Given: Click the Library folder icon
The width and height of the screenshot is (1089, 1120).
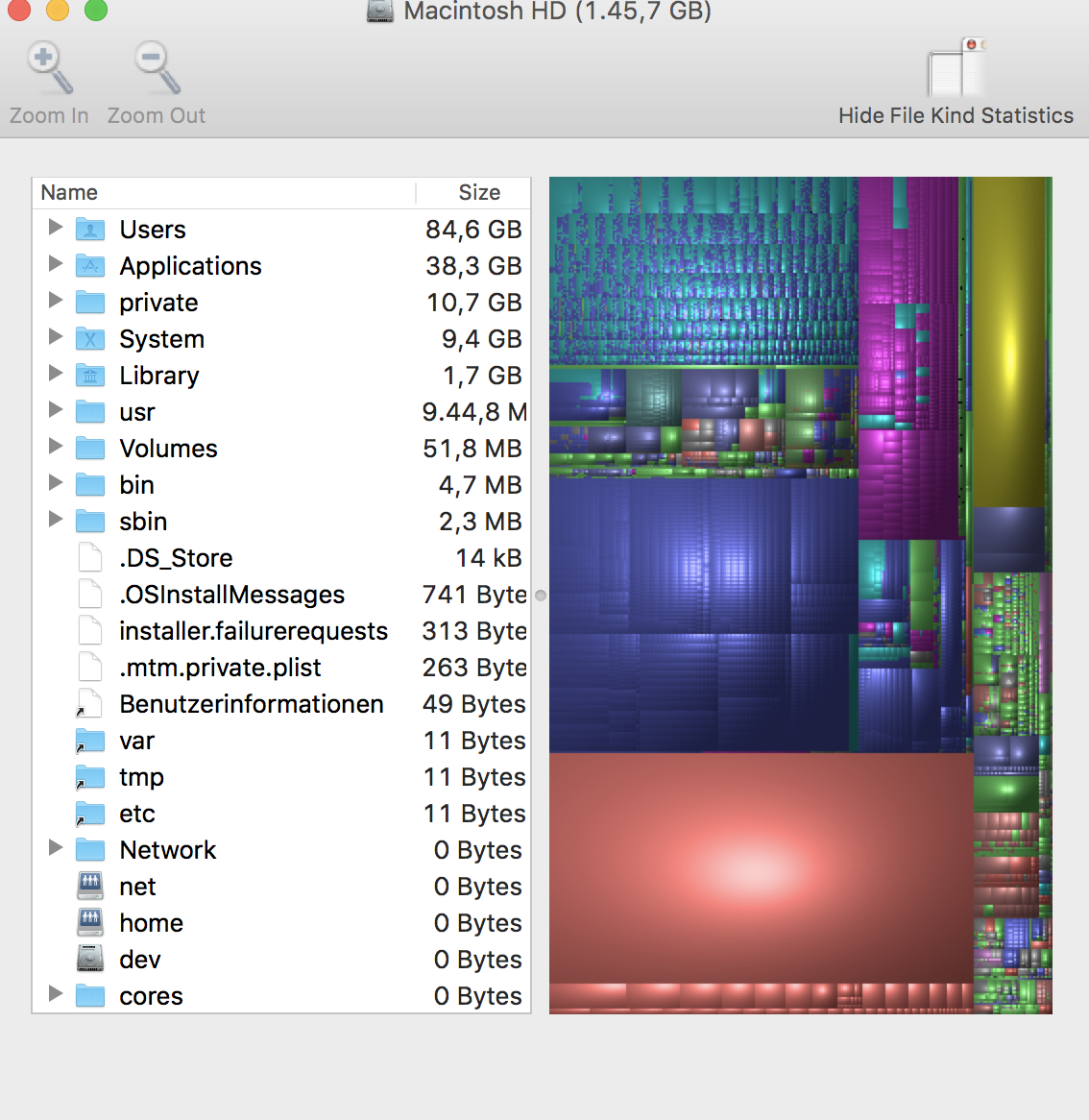Looking at the screenshot, I should (x=90, y=376).
